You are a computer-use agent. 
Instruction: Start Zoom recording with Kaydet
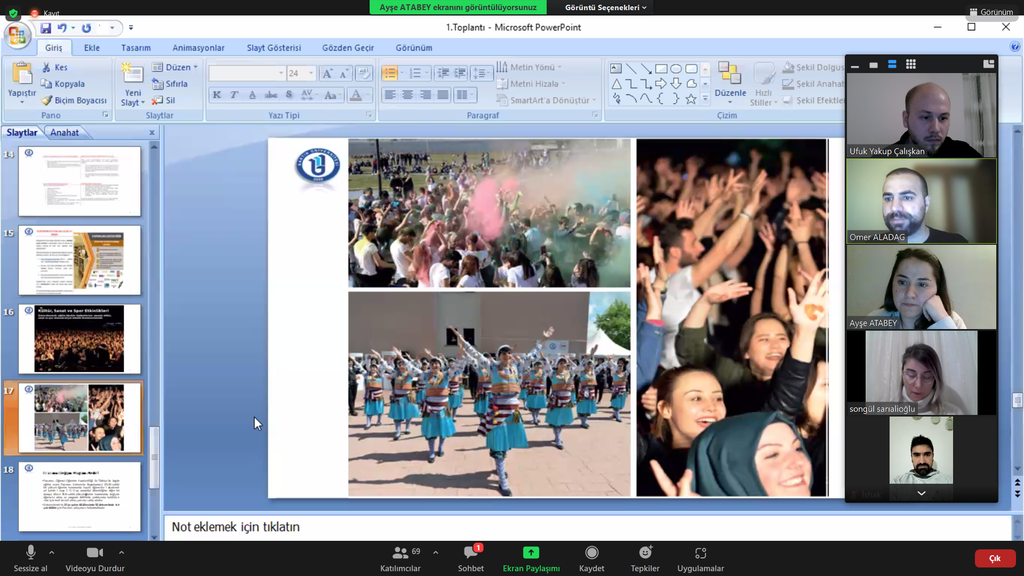click(x=591, y=559)
